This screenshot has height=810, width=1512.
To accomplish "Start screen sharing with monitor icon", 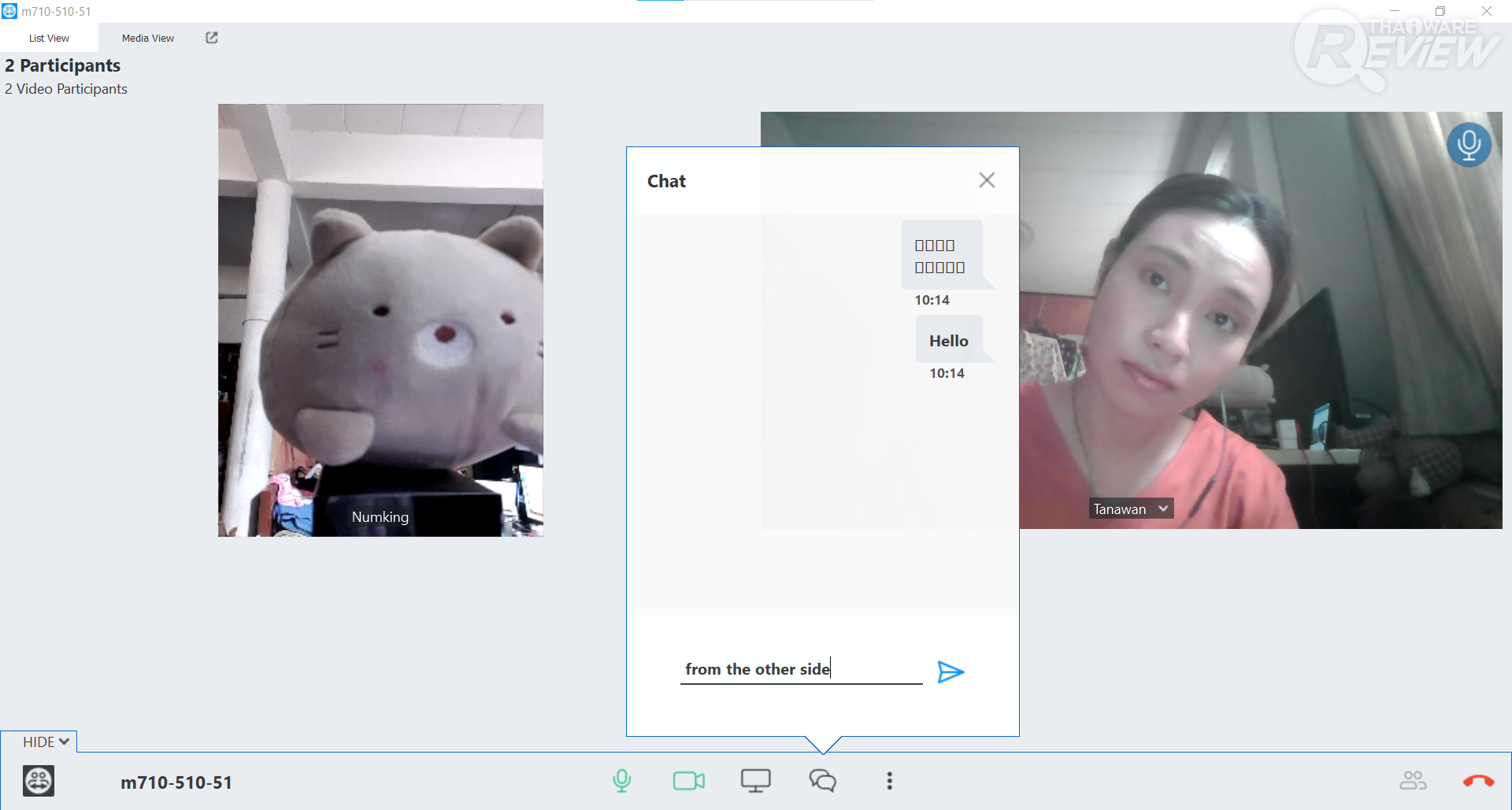I will [x=755, y=781].
